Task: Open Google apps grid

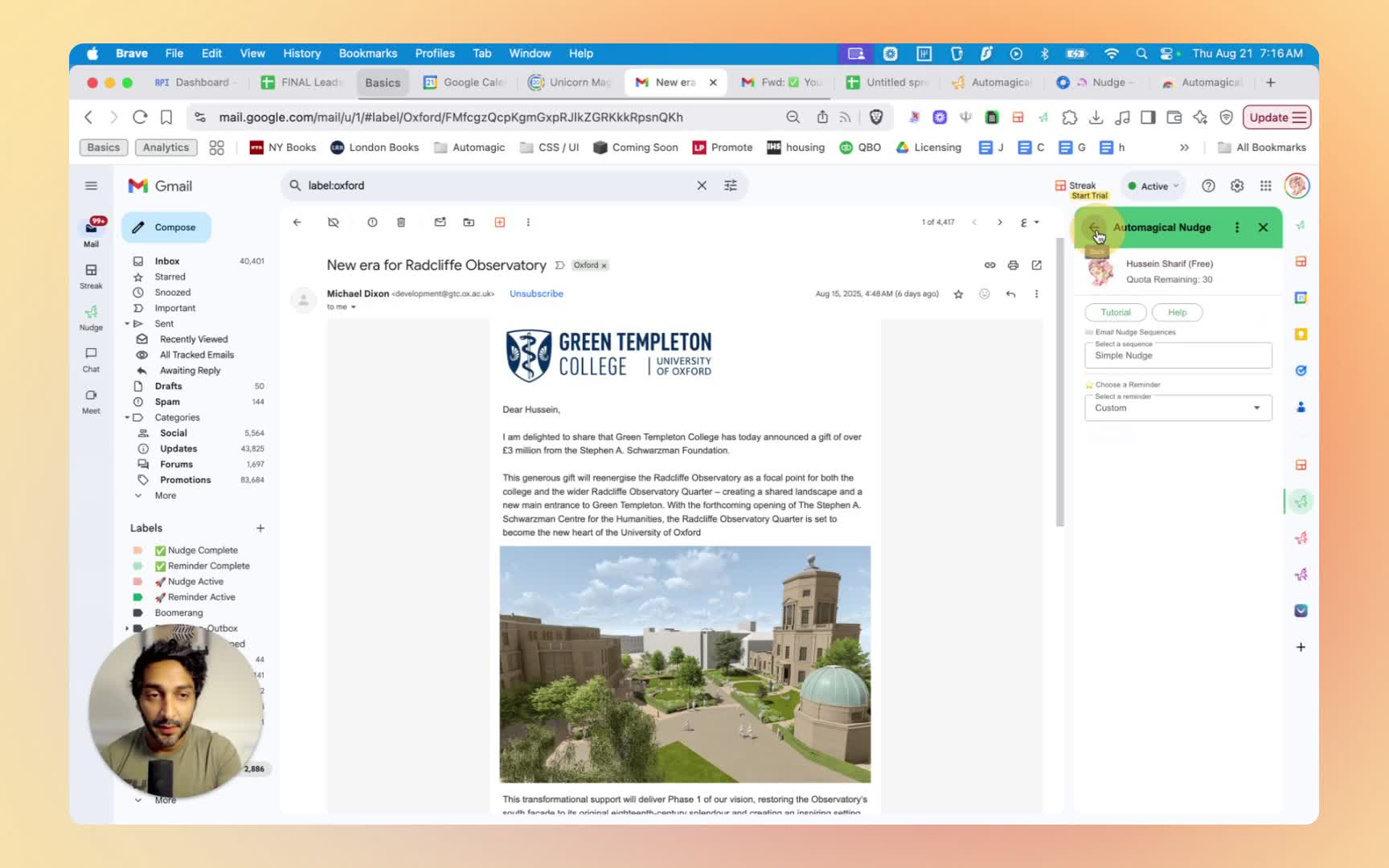Action: pyautogui.click(x=1266, y=186)
